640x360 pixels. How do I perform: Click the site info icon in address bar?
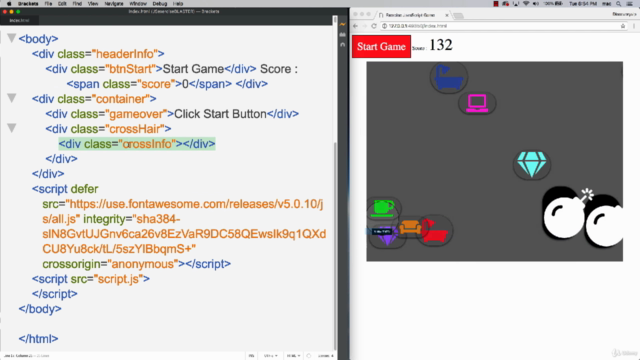pyautogui.click(x=384, y=26)
